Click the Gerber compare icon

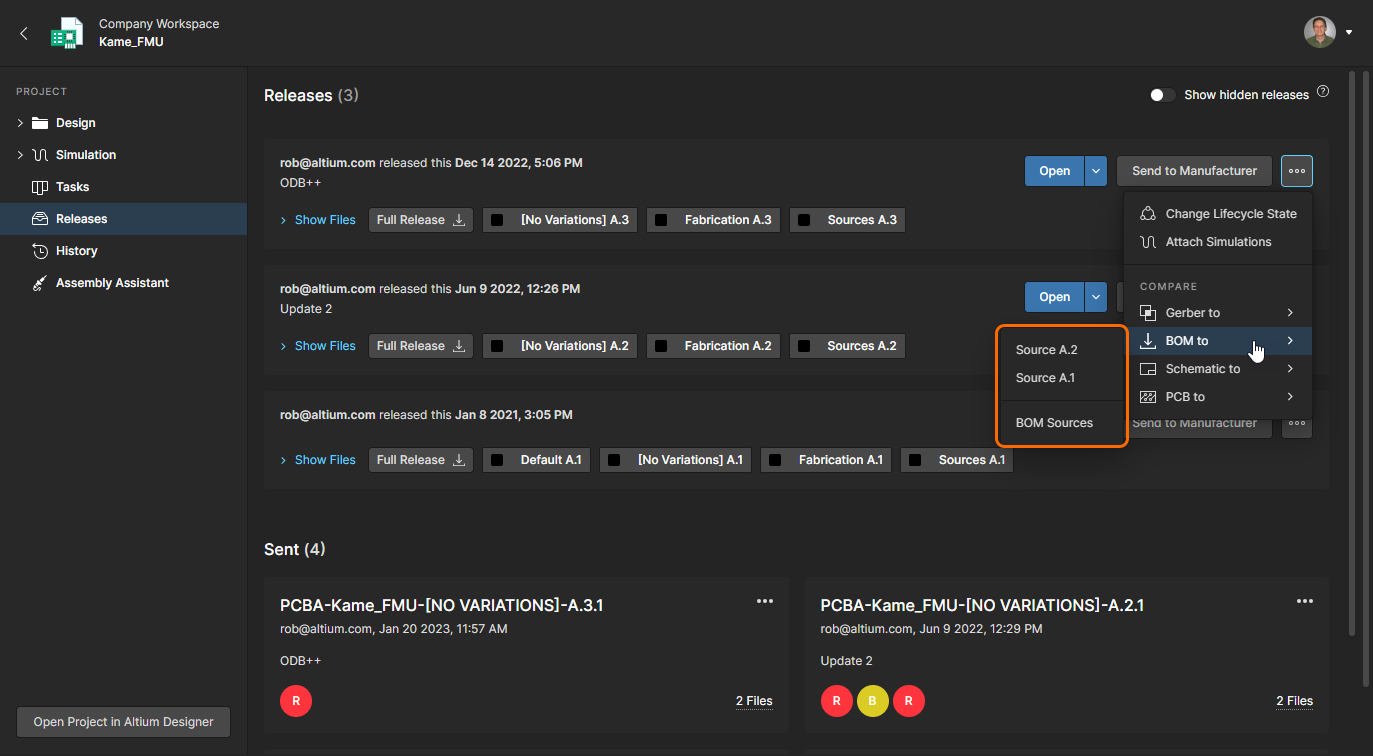pos(1148,313)
